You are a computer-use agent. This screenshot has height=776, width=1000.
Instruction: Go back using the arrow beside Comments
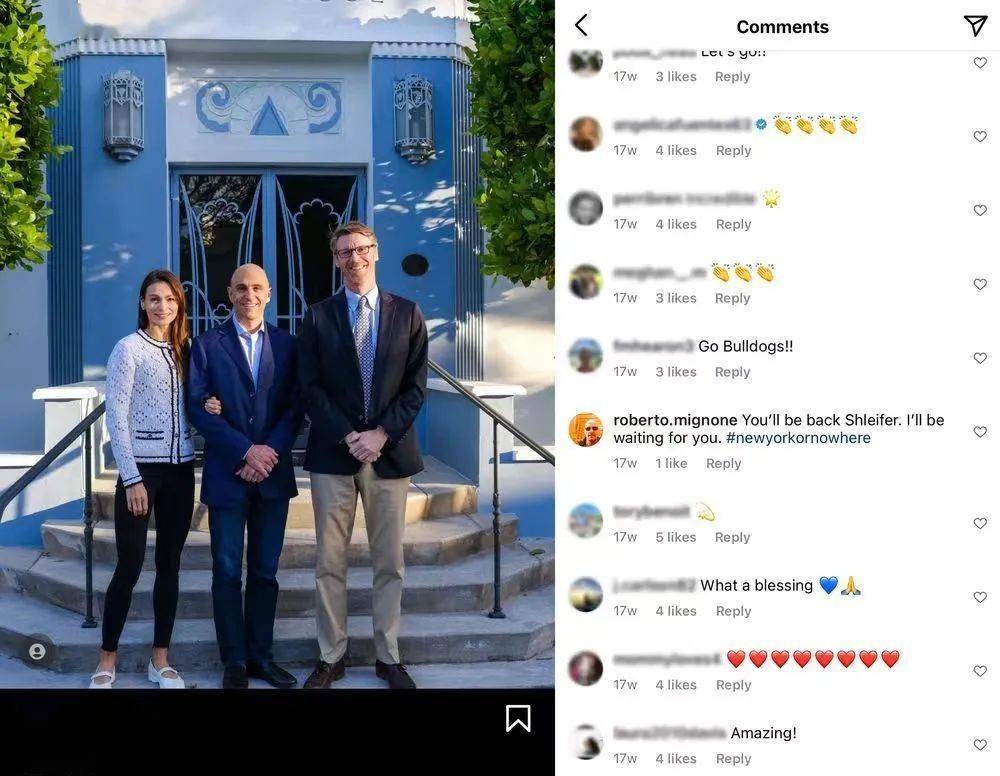pyautogui.click(x=581, y=26)
